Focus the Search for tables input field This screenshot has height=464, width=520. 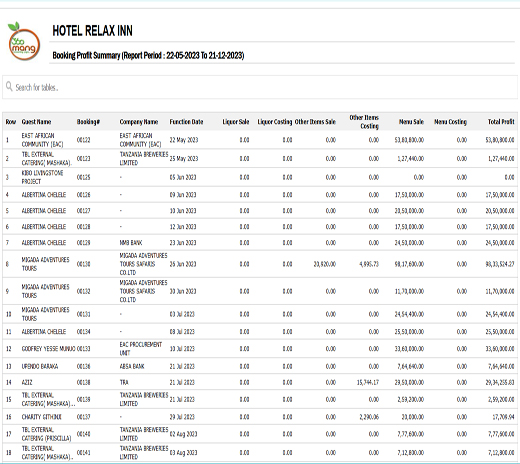pyautogui.click(x=260, y=87)
